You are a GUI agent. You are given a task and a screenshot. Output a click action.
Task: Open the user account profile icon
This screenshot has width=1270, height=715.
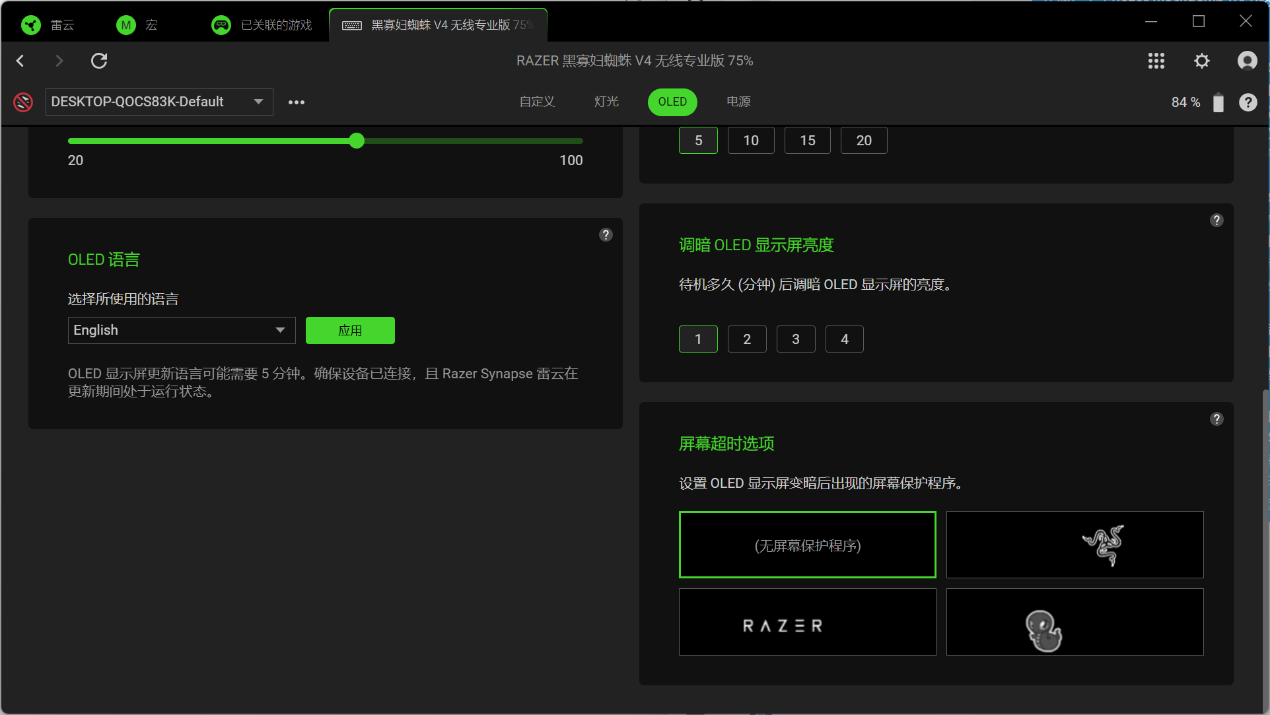click(1247, 61)
